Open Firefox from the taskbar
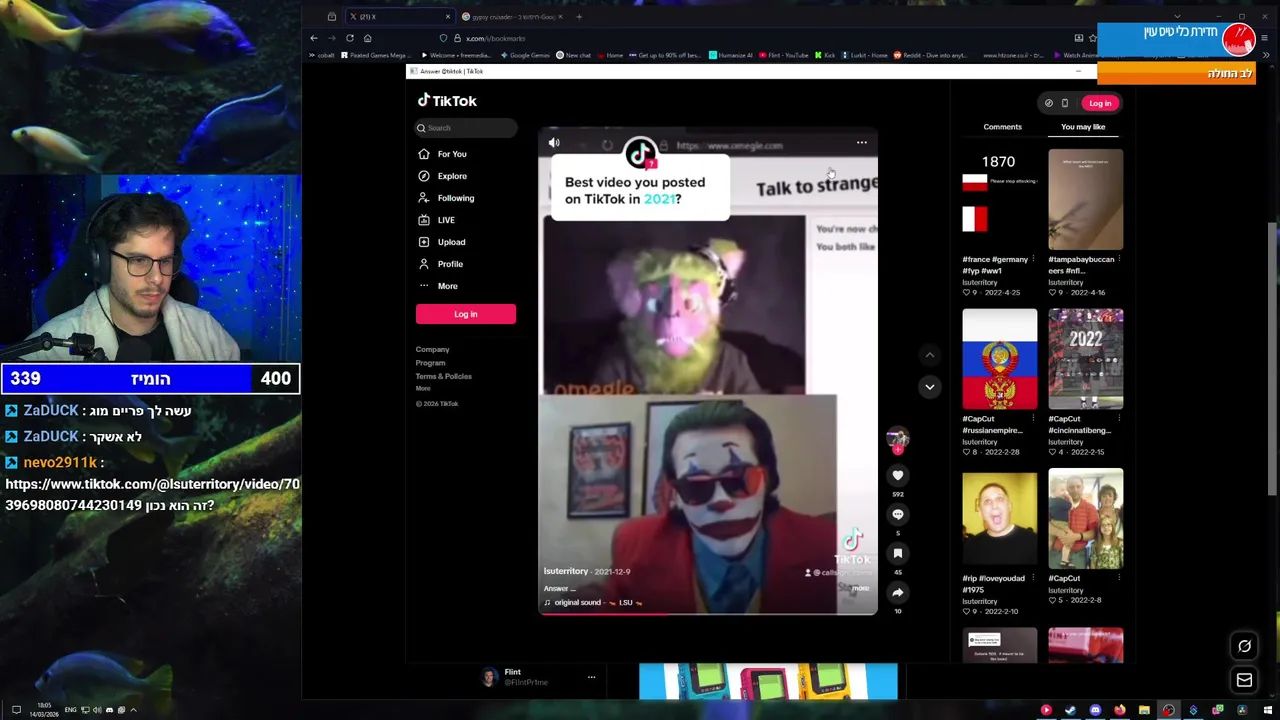The width and height of the screenshot is (1280, 720). tap(1119, 711)
